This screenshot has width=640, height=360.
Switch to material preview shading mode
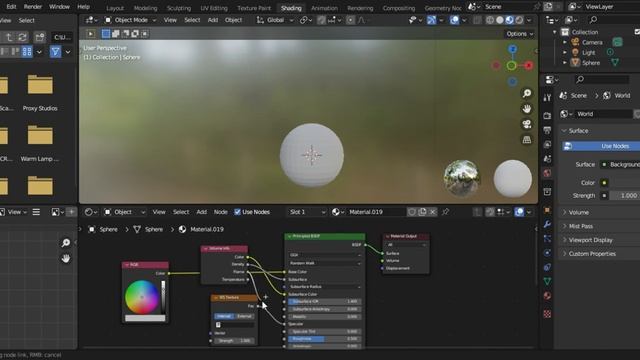point(509,20)
